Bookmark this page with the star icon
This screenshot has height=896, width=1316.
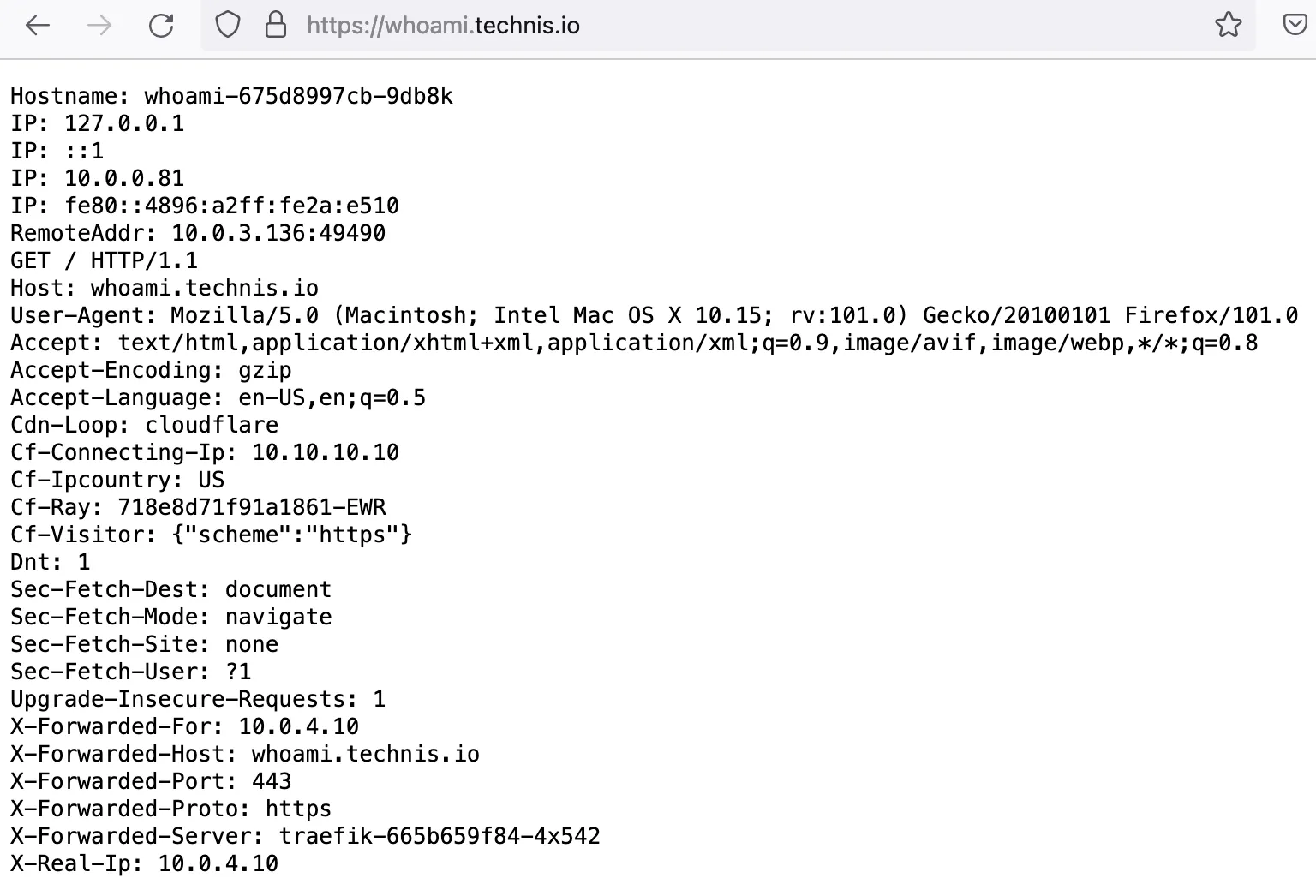(1228, 26)
